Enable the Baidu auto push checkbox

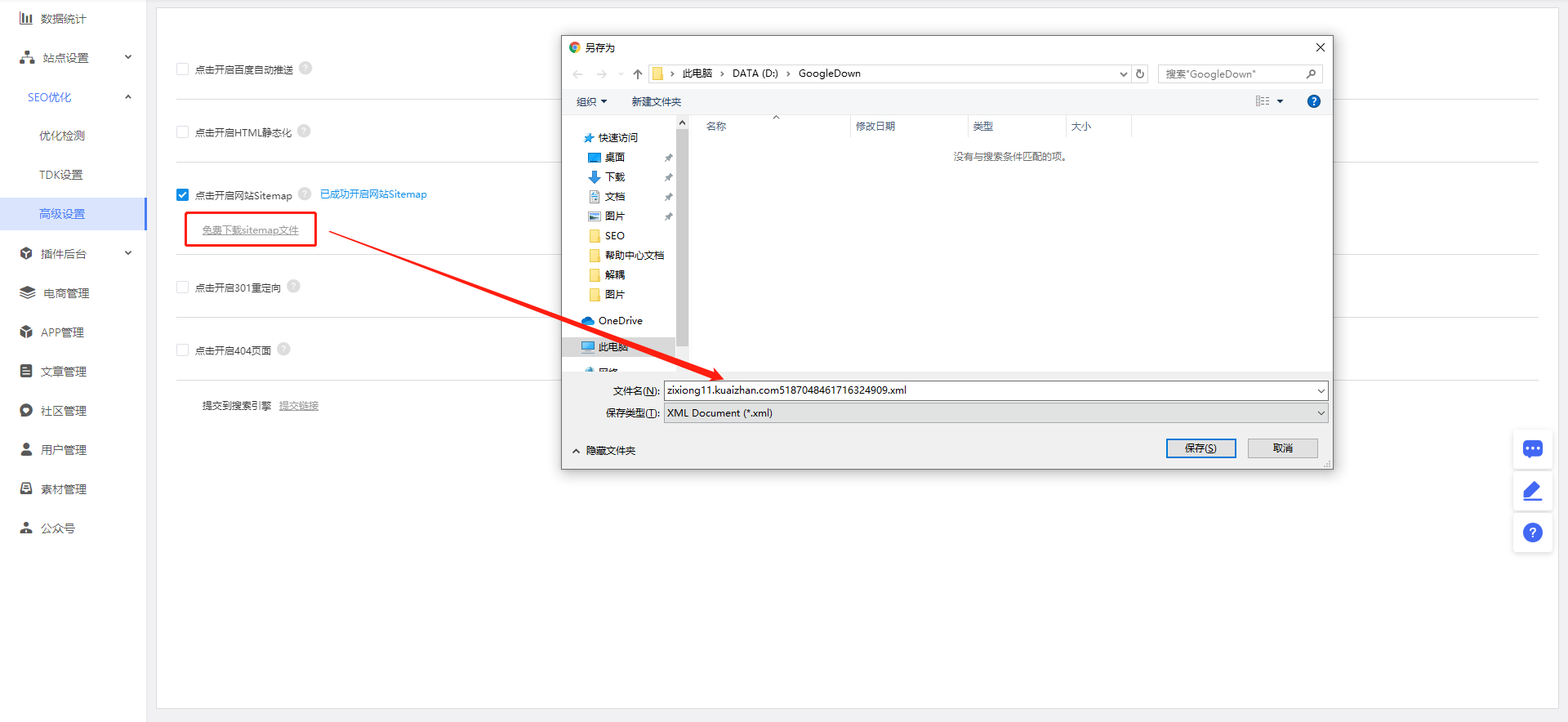tap(183, 69)
